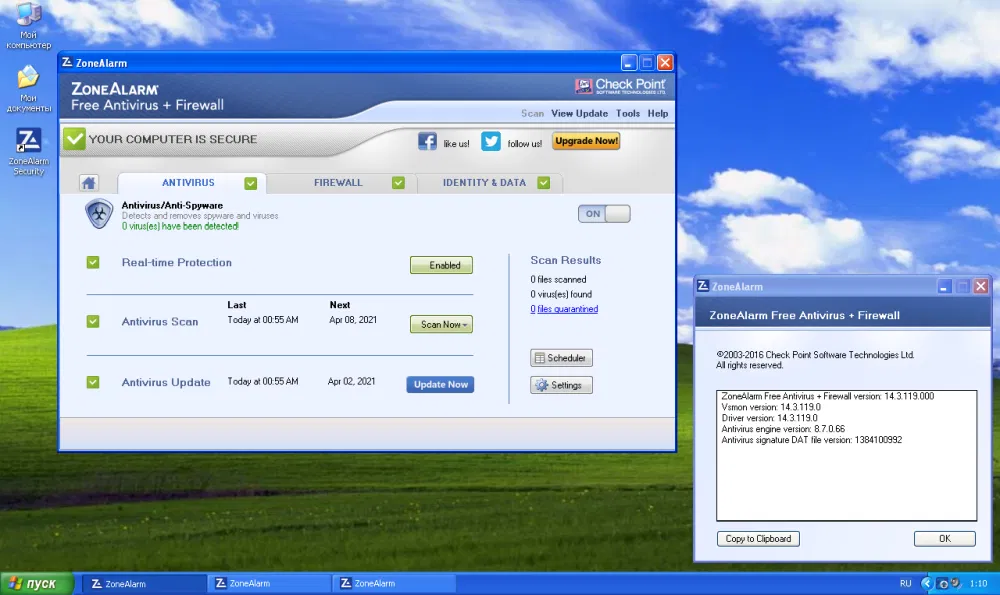This screenshot has height=595, width=1000.
Task: Click the Upgrade Now! button
Action: [586, 141]
